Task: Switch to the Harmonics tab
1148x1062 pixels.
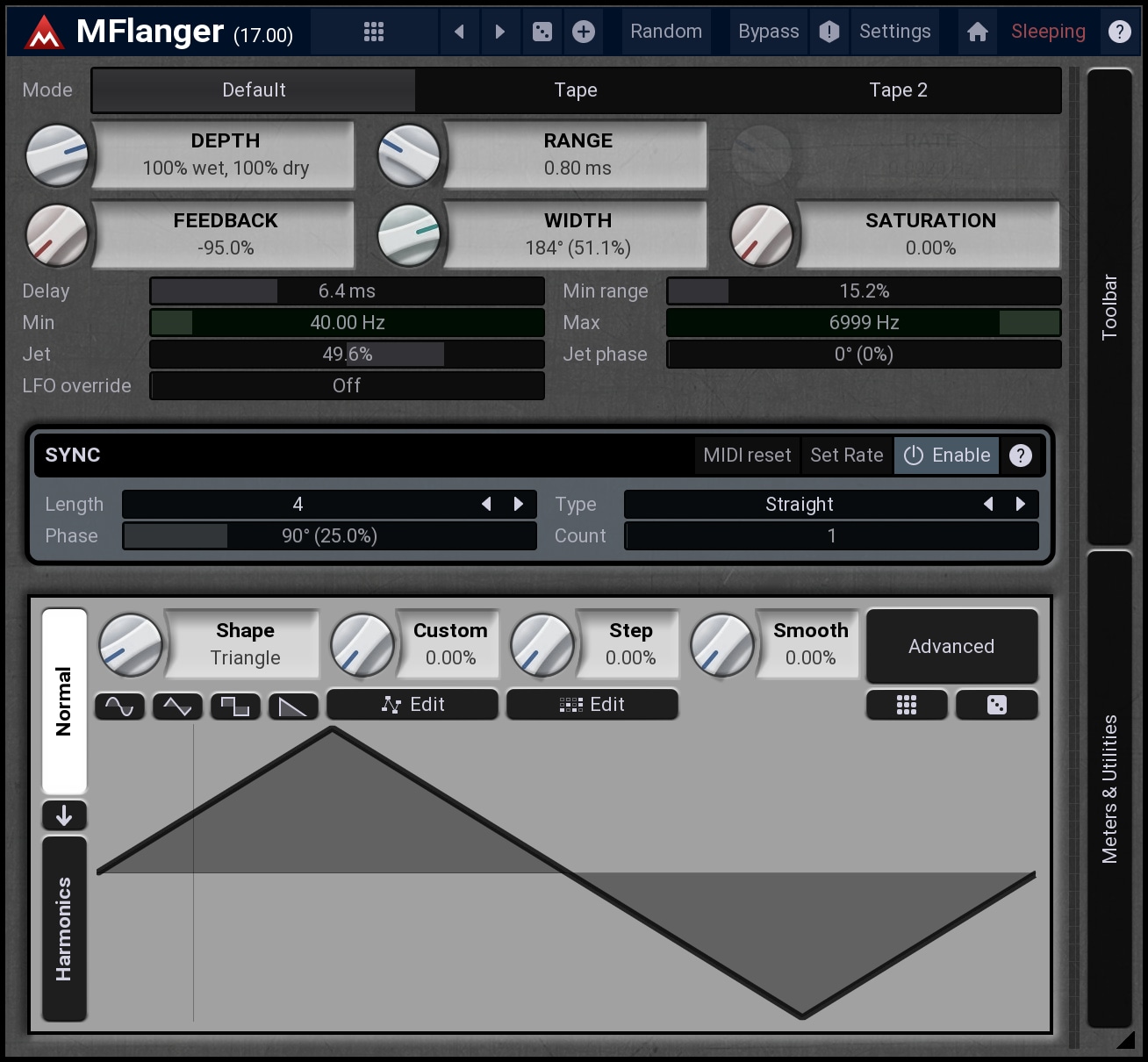Action: (x=64, y=929)
